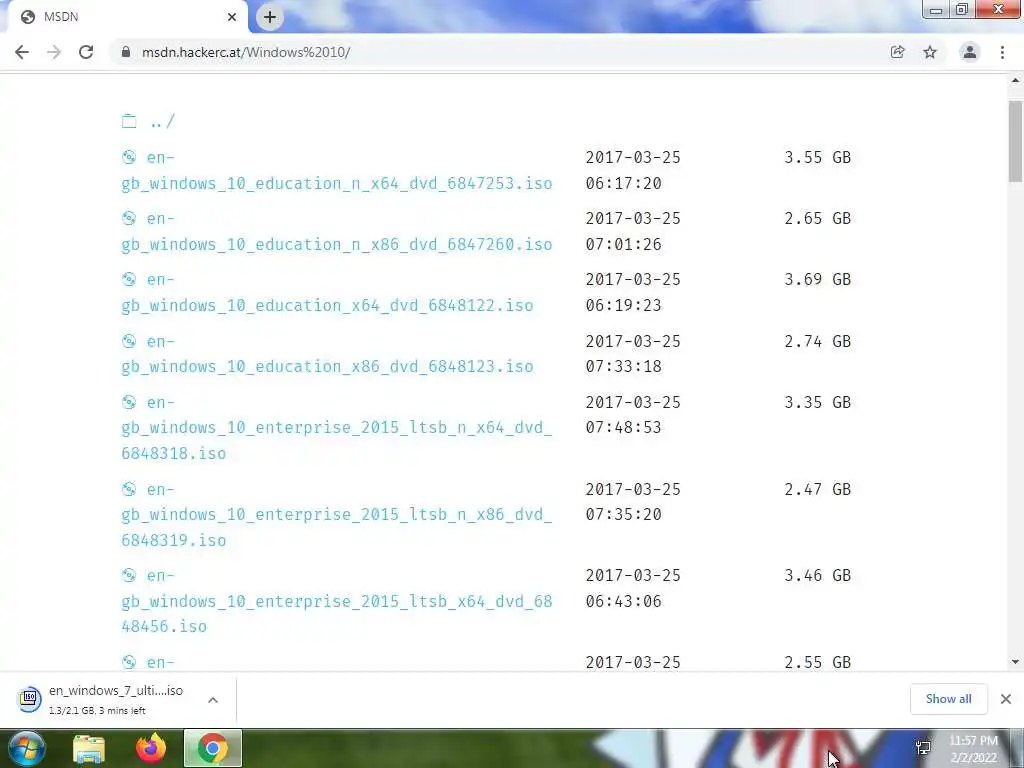Download en-gb education_n_x86_dvd_6847260.iso
Screen dimensions: 1024x768
tap(336, 231)
